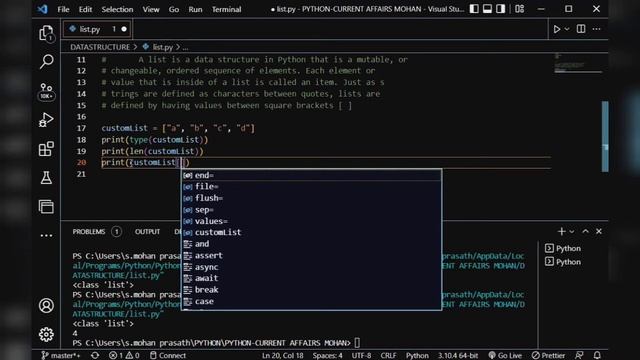Open terminal launch profile dropdown
The width and height of the screenshot is (640, 360).
tap(571, 231)
